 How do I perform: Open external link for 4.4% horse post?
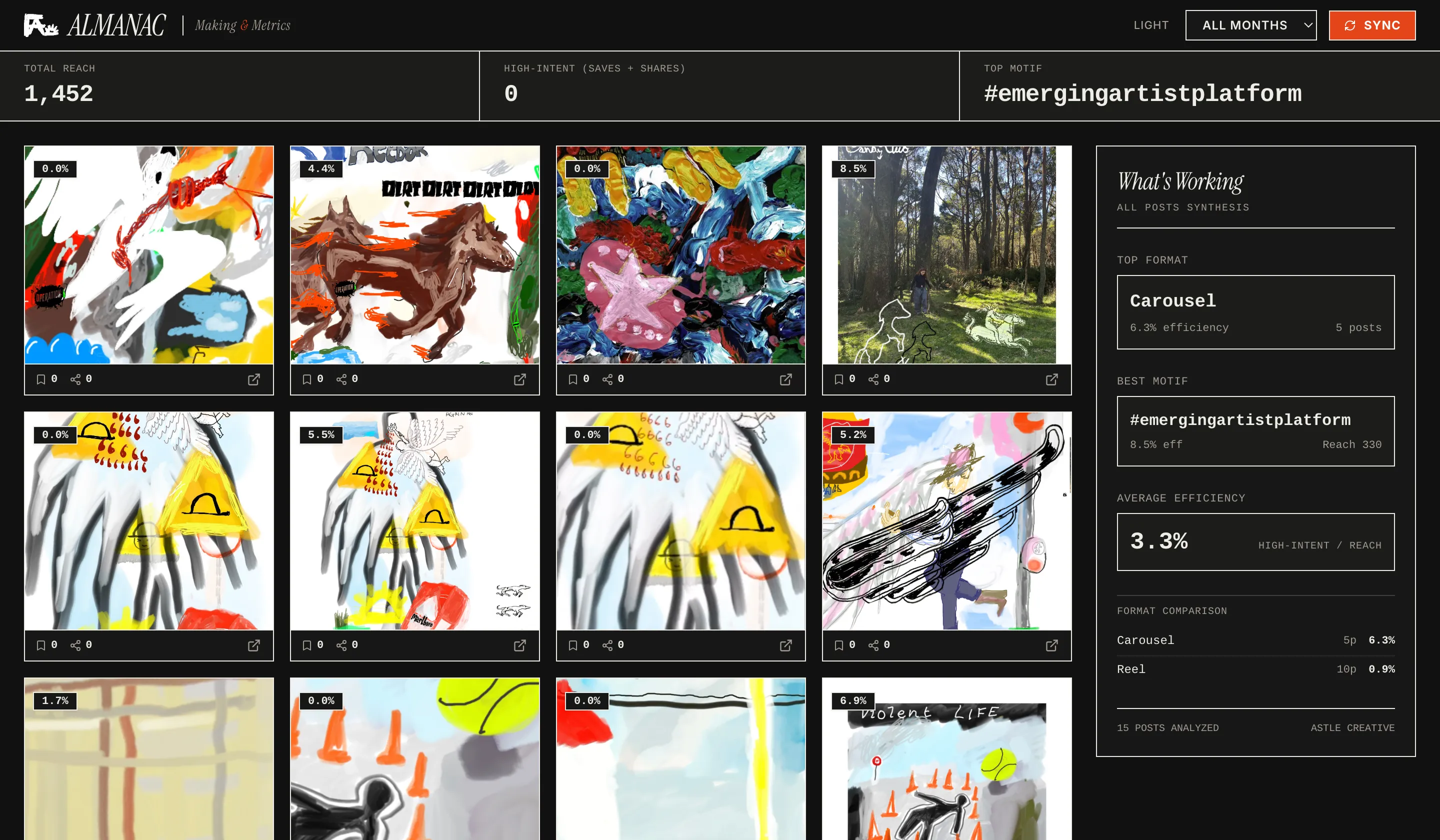tap(520, 379)
